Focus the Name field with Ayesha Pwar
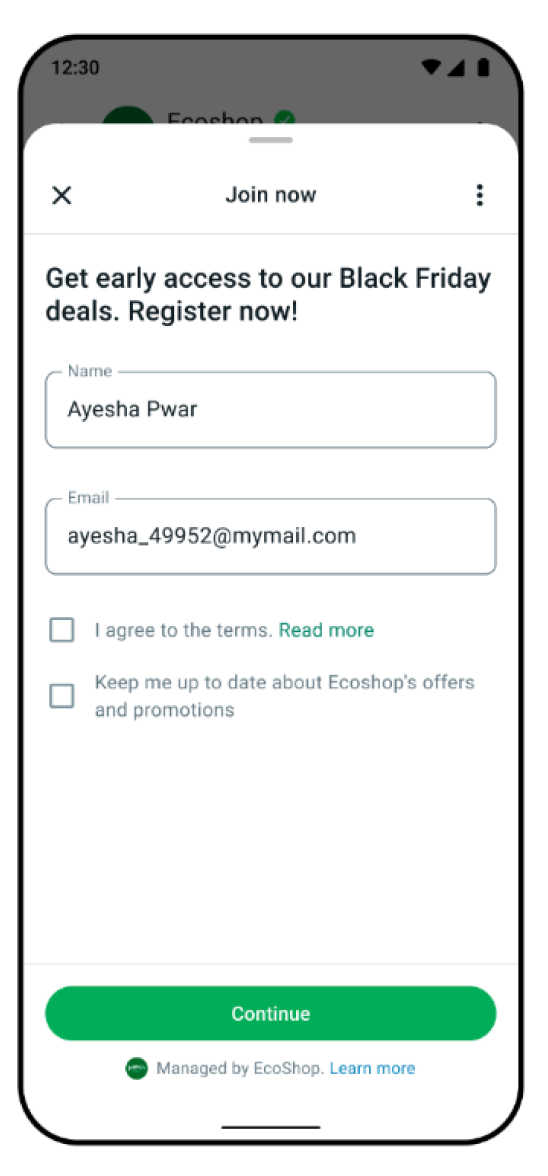The image size is (548, 1176). (271, 410)
